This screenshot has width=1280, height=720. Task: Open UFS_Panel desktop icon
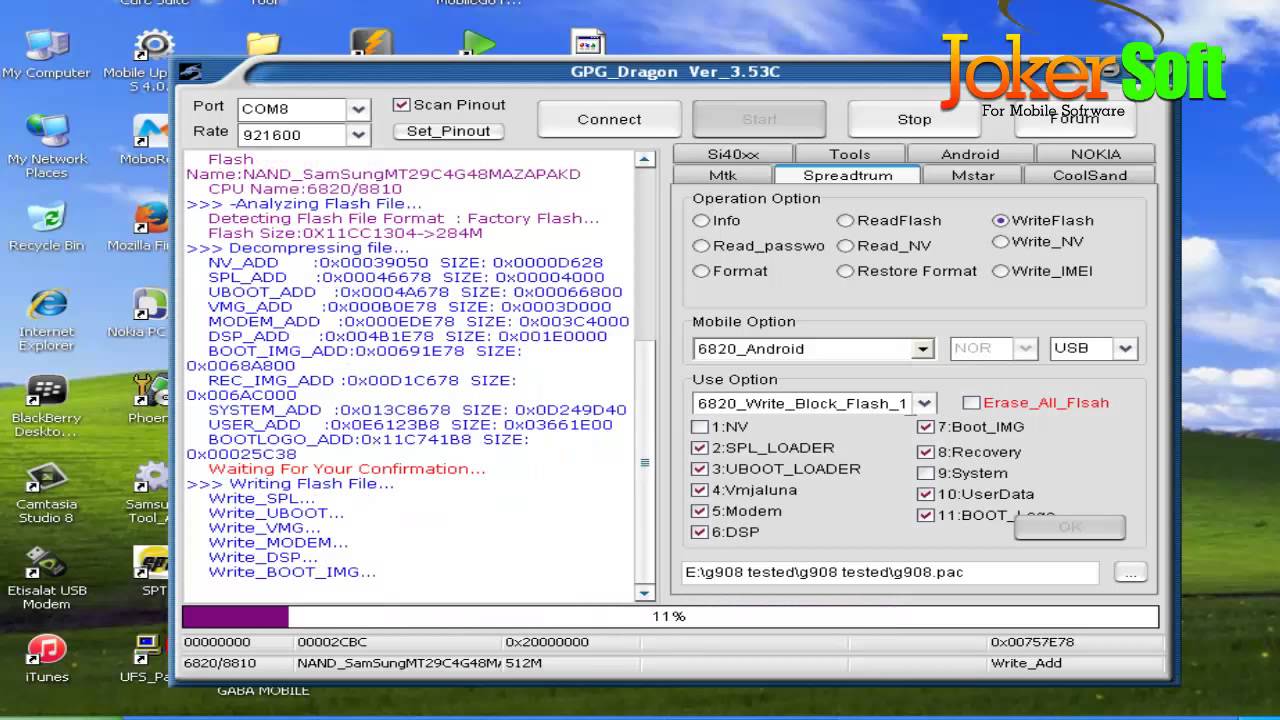coord(148,657)
